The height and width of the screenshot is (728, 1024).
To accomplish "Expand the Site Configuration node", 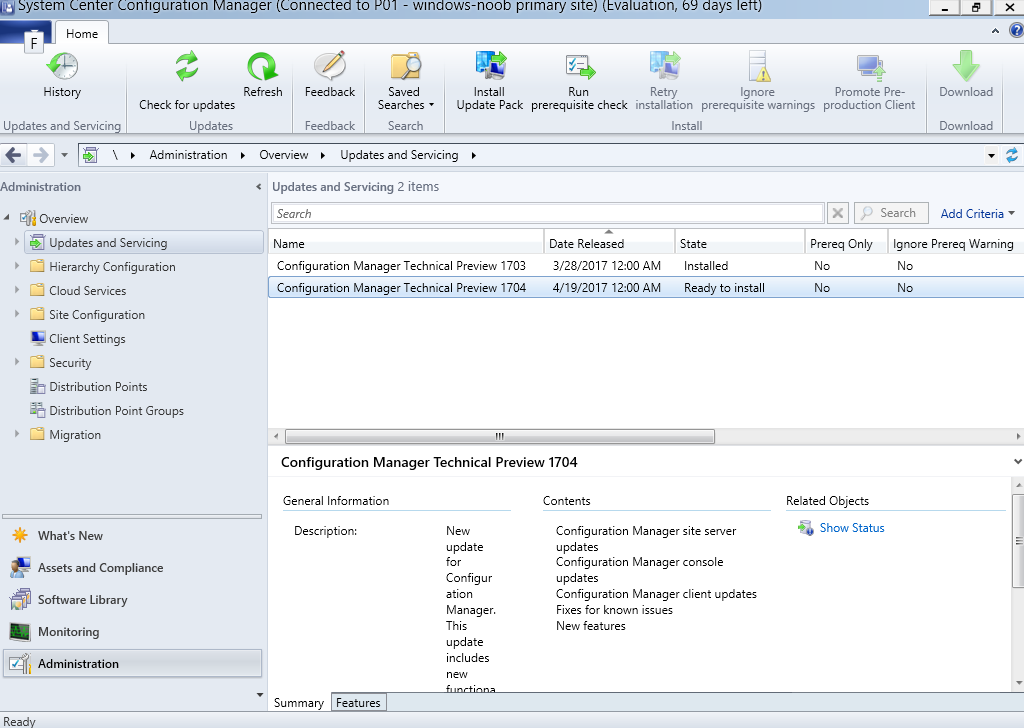I will pos(16,315).
